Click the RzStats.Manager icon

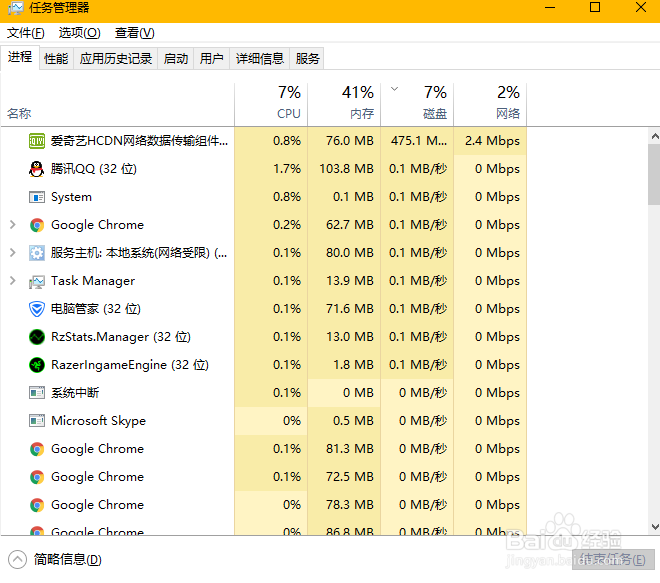click(x=37, y=337)
